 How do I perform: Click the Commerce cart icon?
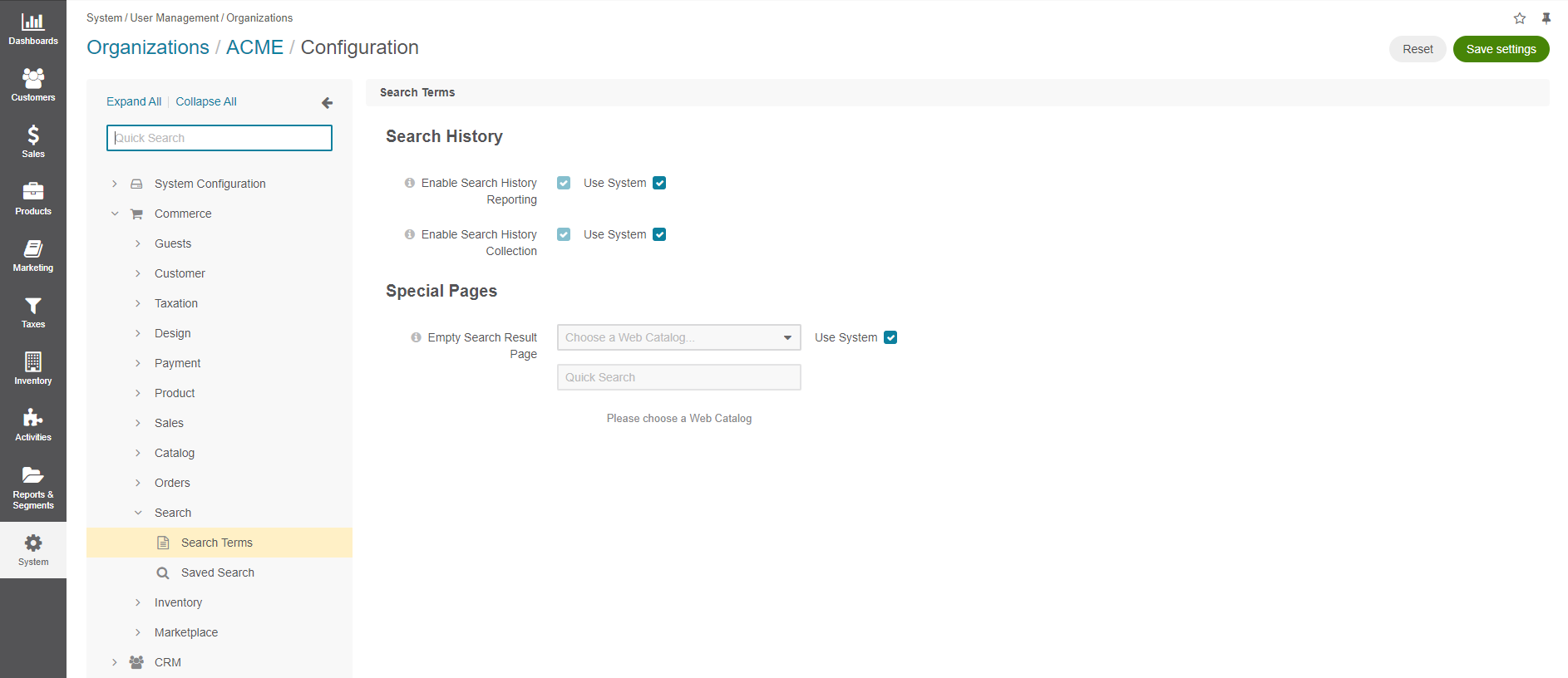(137, 214)
